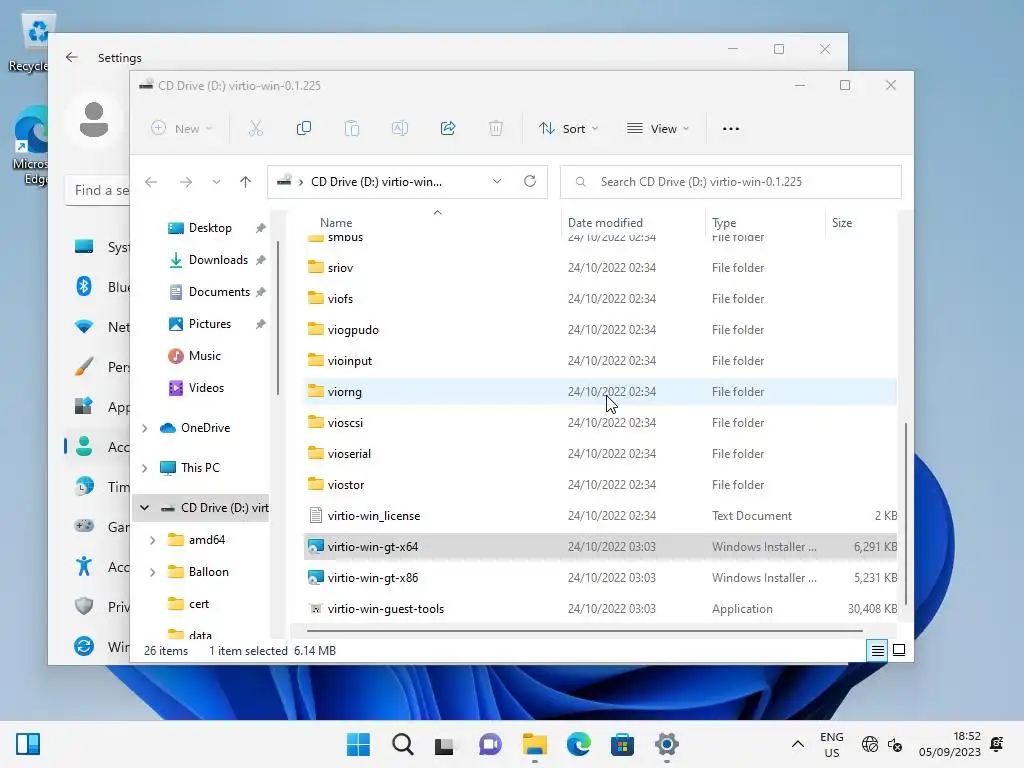Open clock and date 18:52 panel
This screenshot has width=1024, height=768.
coord(950,744)
